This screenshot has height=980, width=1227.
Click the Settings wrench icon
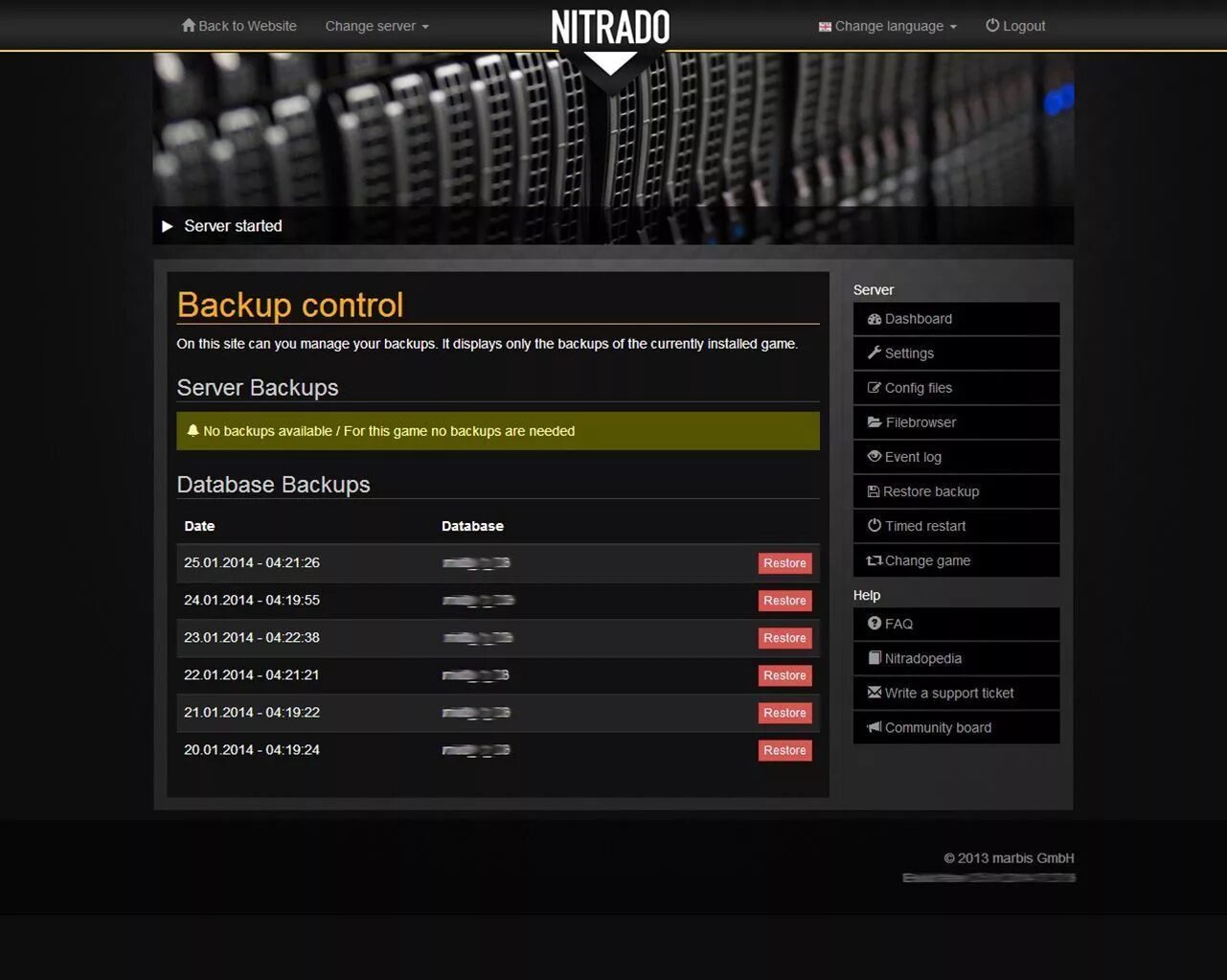pos(874,353)
